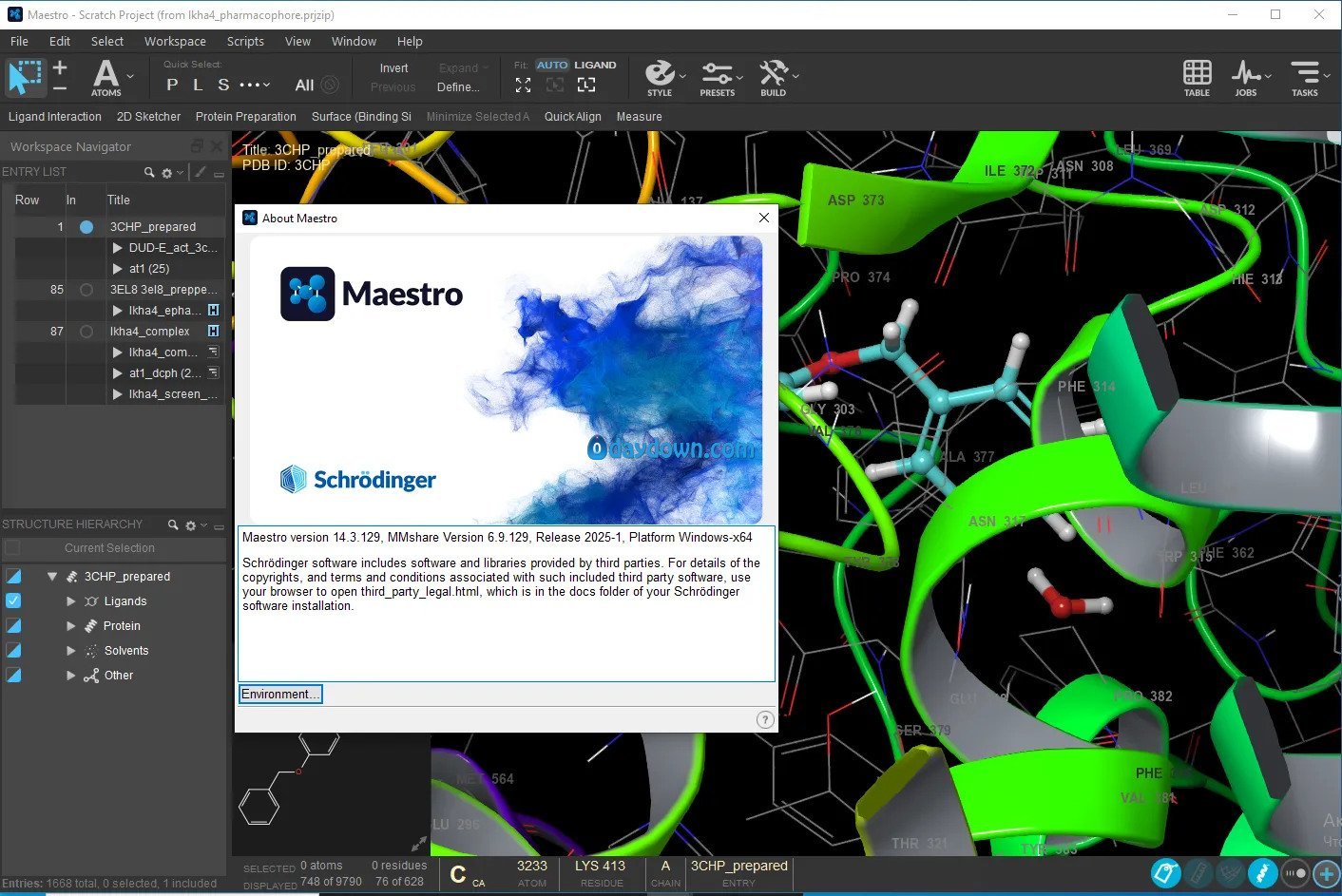Open the Help menu
The height and width of the screenshot is (896, 1342).
tap(410, 41)
